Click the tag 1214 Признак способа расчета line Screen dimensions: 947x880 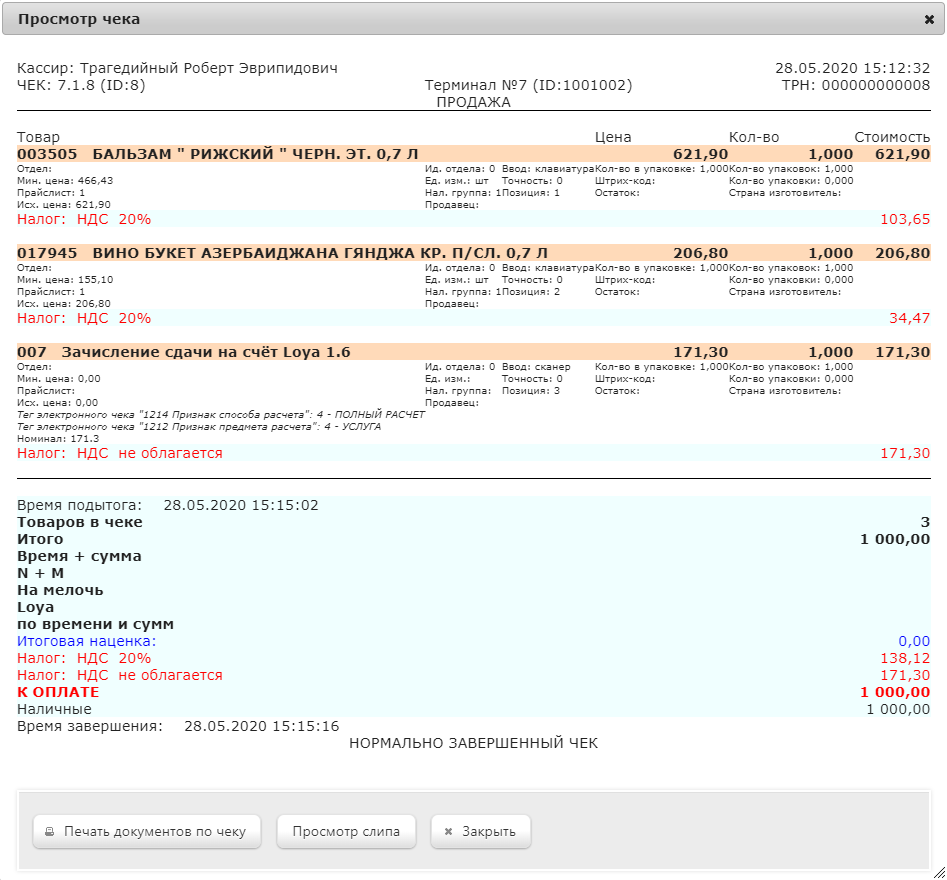pos(221,415)
